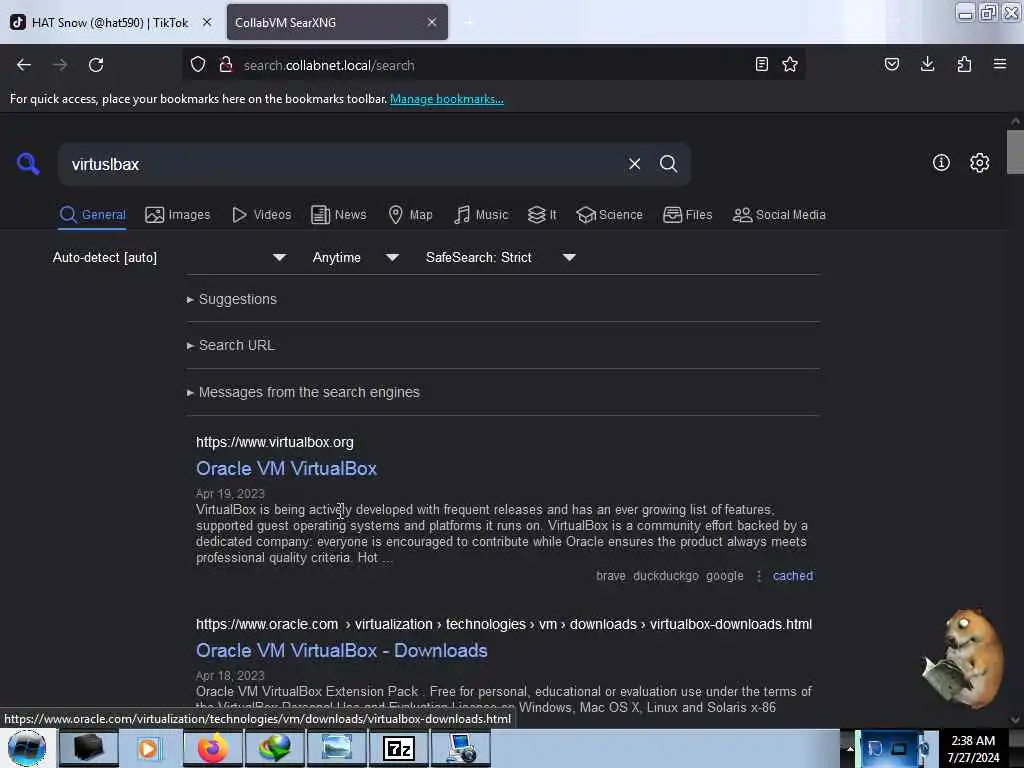Open SearXNG preferences gear icon
Viewport: 1024px width, 768px height.
click(x=979, y=163)
